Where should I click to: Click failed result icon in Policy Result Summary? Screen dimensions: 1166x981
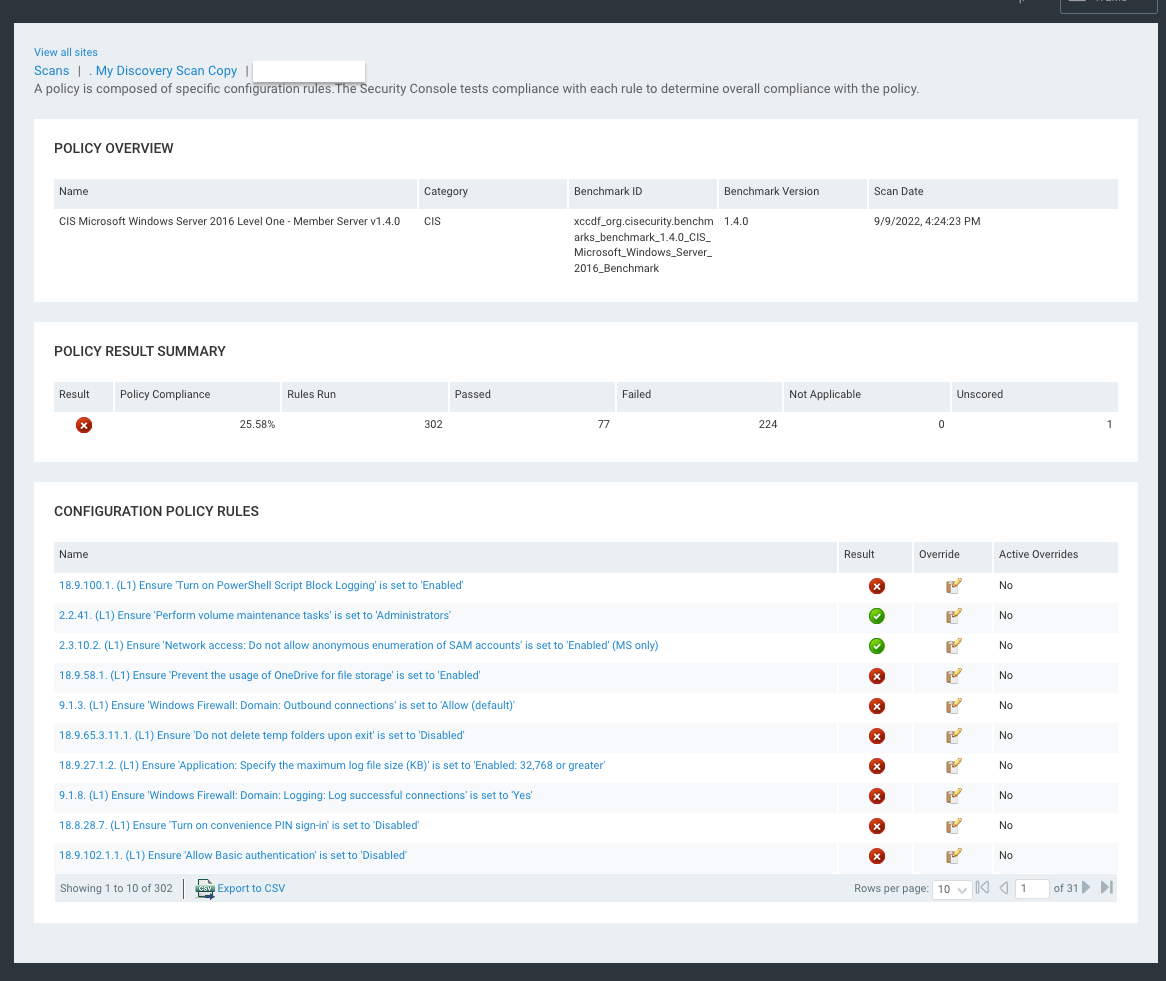(x=84, y=425)
